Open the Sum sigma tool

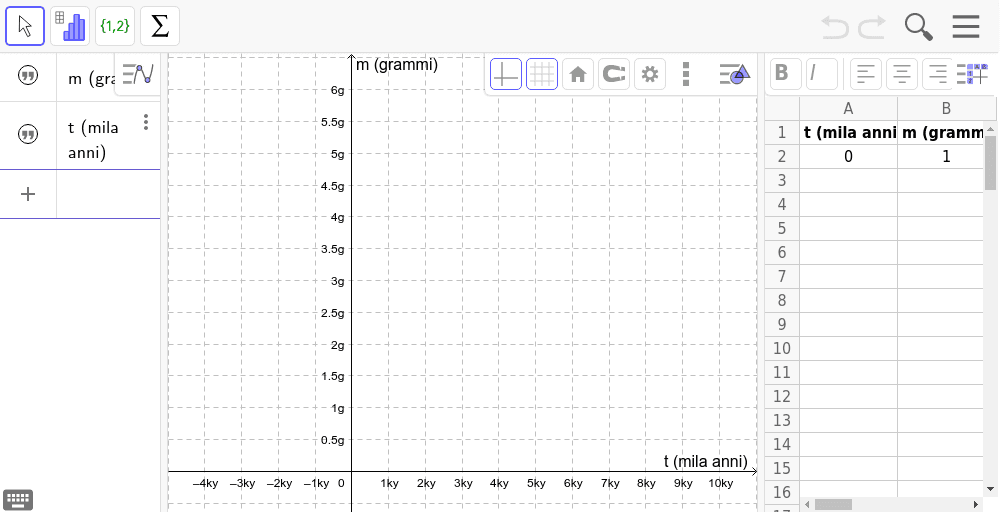click(x=159, y=26)
